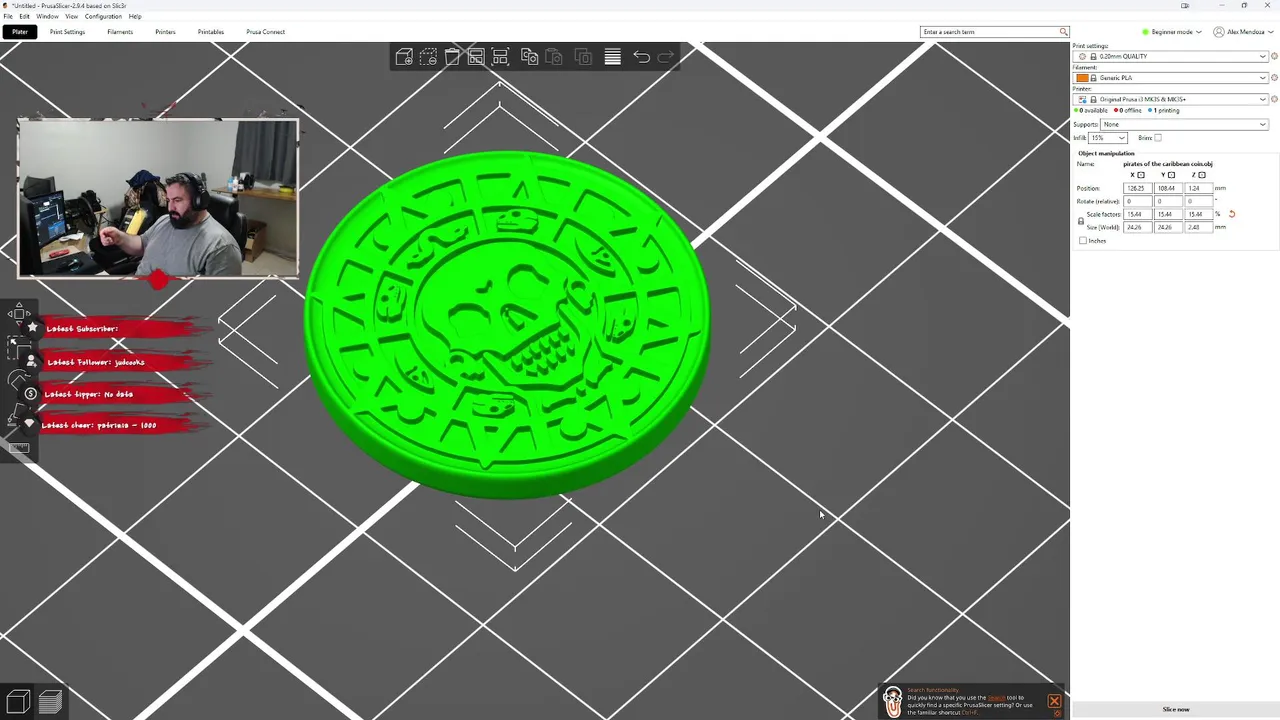Image resolution: width=1280 pixels, height=720 pixels.
Task: Click the Rotate X value field
Action: [1137, 201]
